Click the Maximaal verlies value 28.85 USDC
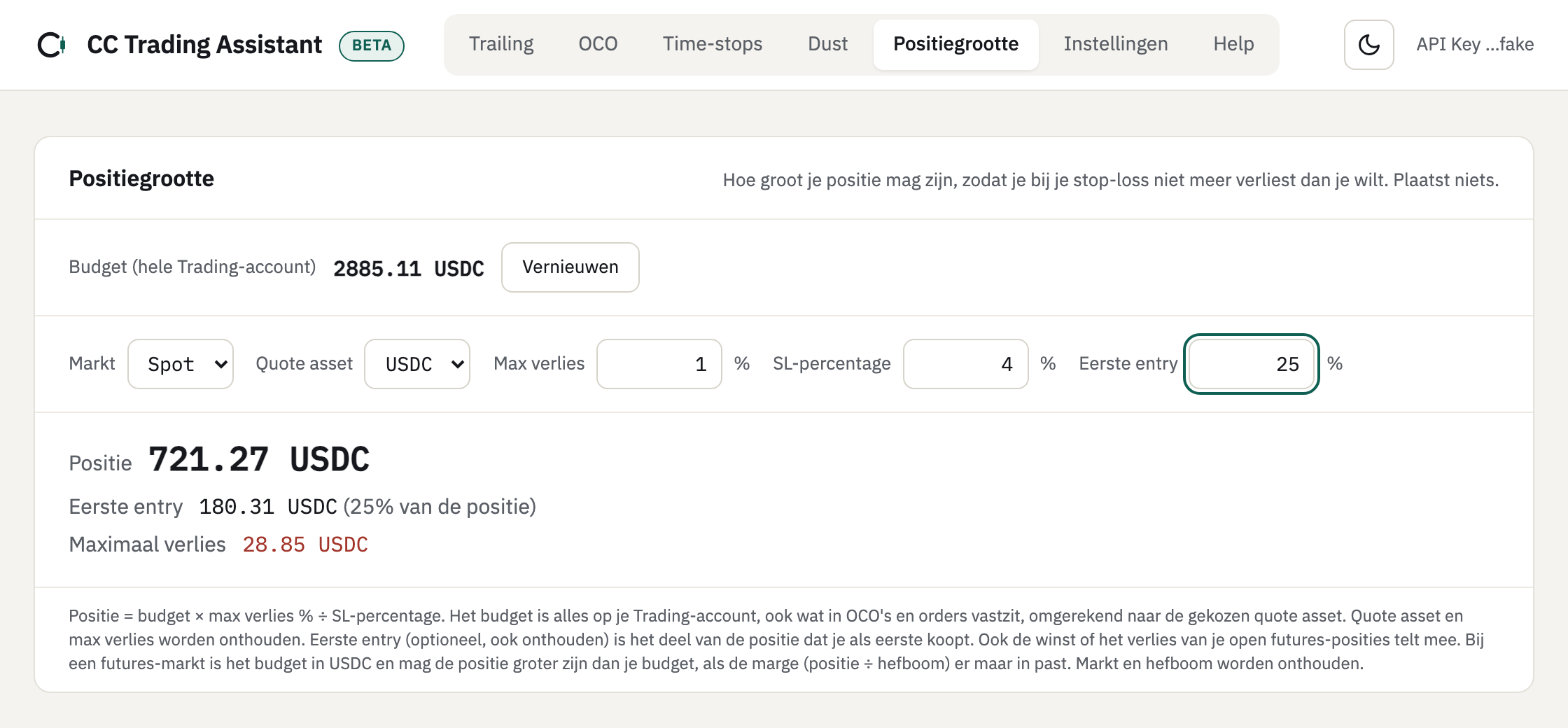The height and width of the screenshot is (728, 1568). coord(305,545)
